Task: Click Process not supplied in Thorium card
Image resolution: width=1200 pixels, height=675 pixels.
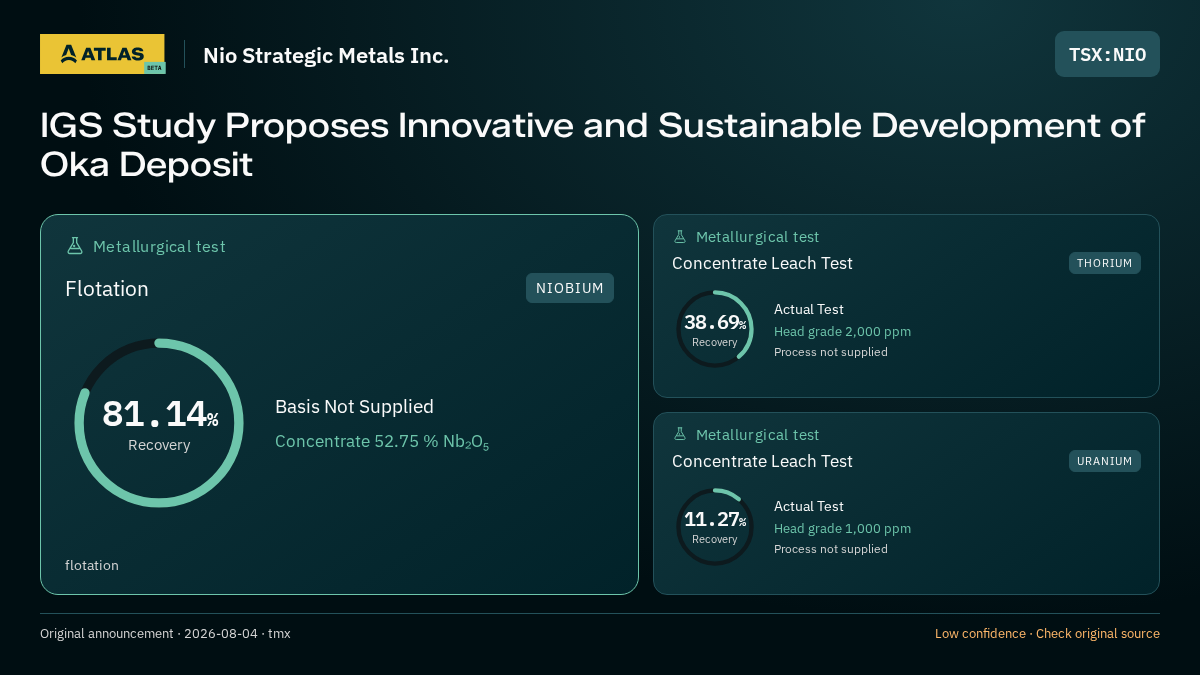Action: tap(831, 352)
